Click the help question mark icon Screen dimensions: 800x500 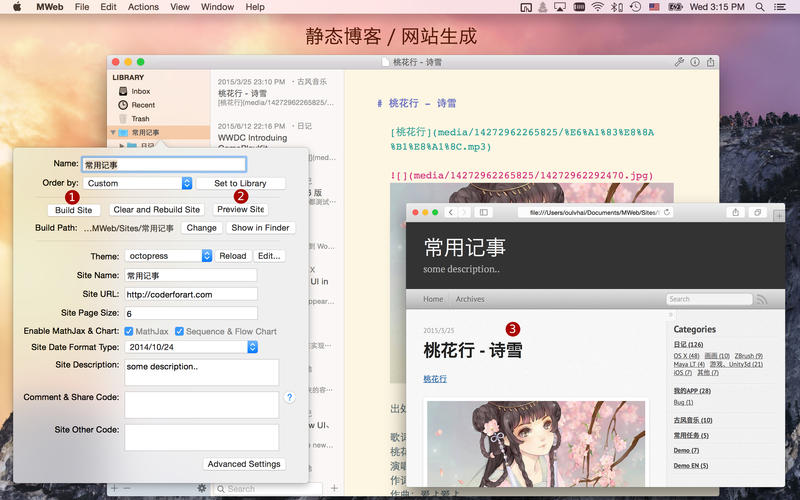(x=290, y=397)
